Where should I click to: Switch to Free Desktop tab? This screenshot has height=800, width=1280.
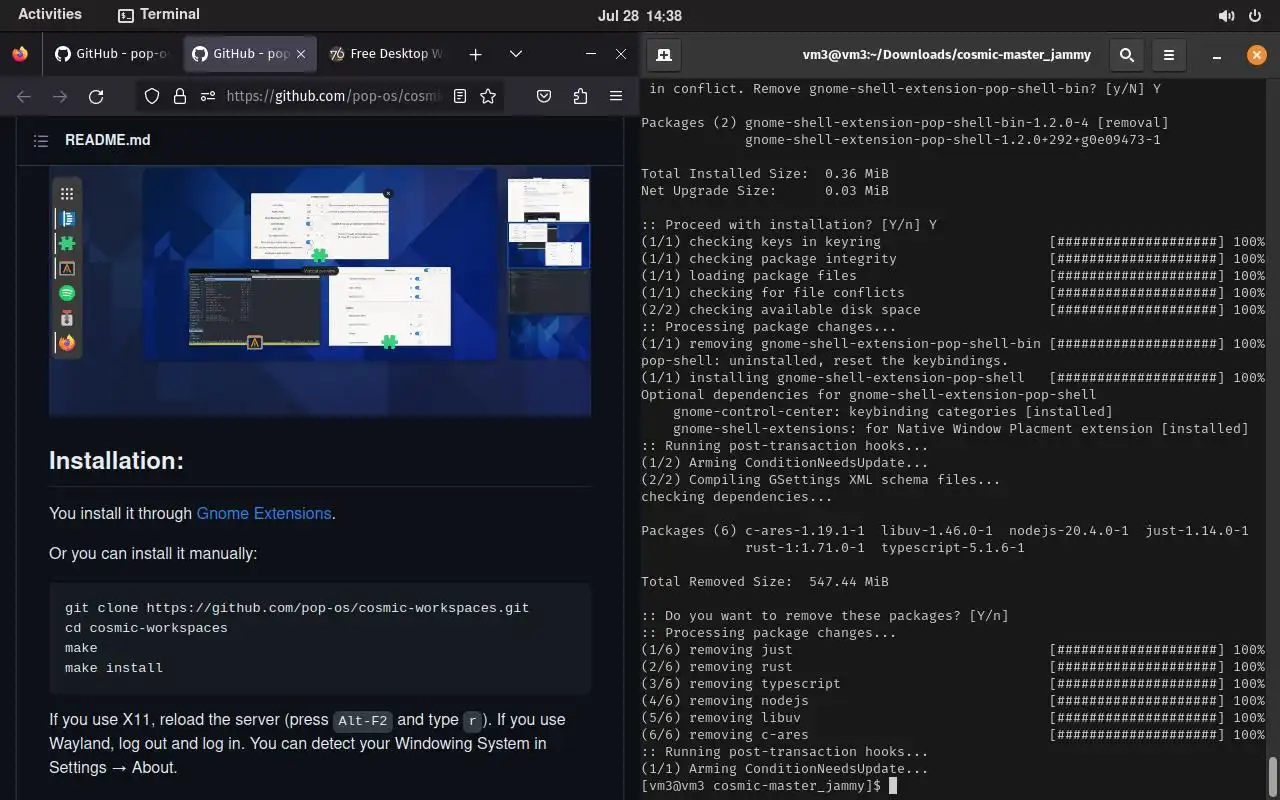[x=386, y=54]
